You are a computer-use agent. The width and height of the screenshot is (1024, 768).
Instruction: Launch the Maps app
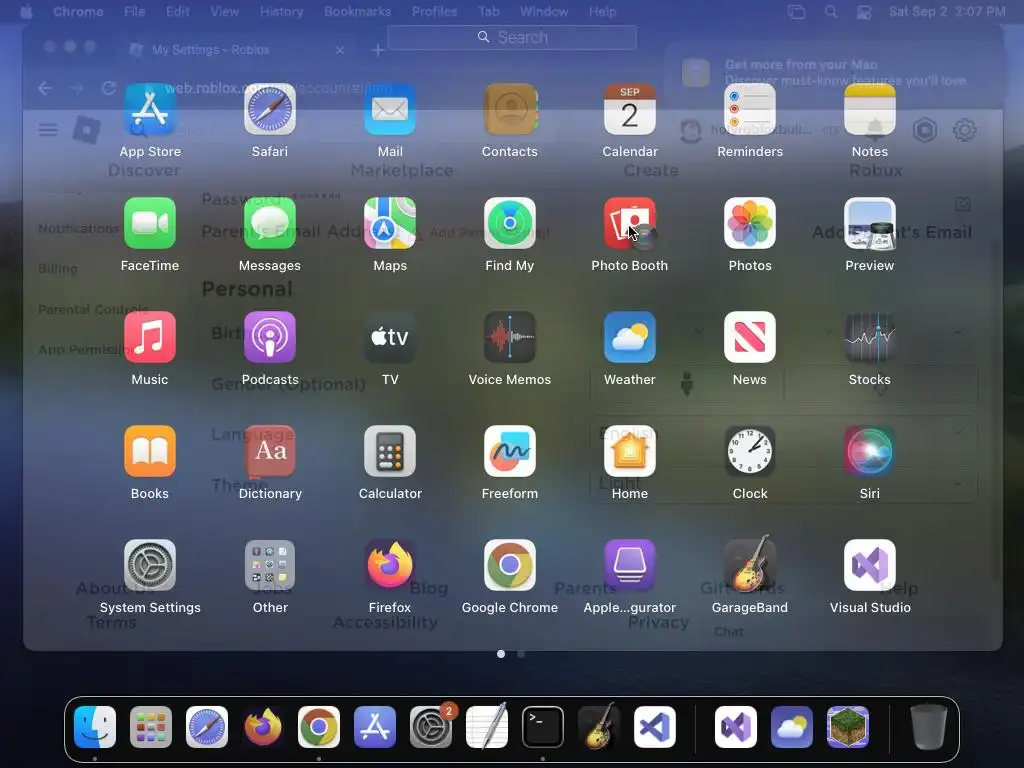point(390,223)
